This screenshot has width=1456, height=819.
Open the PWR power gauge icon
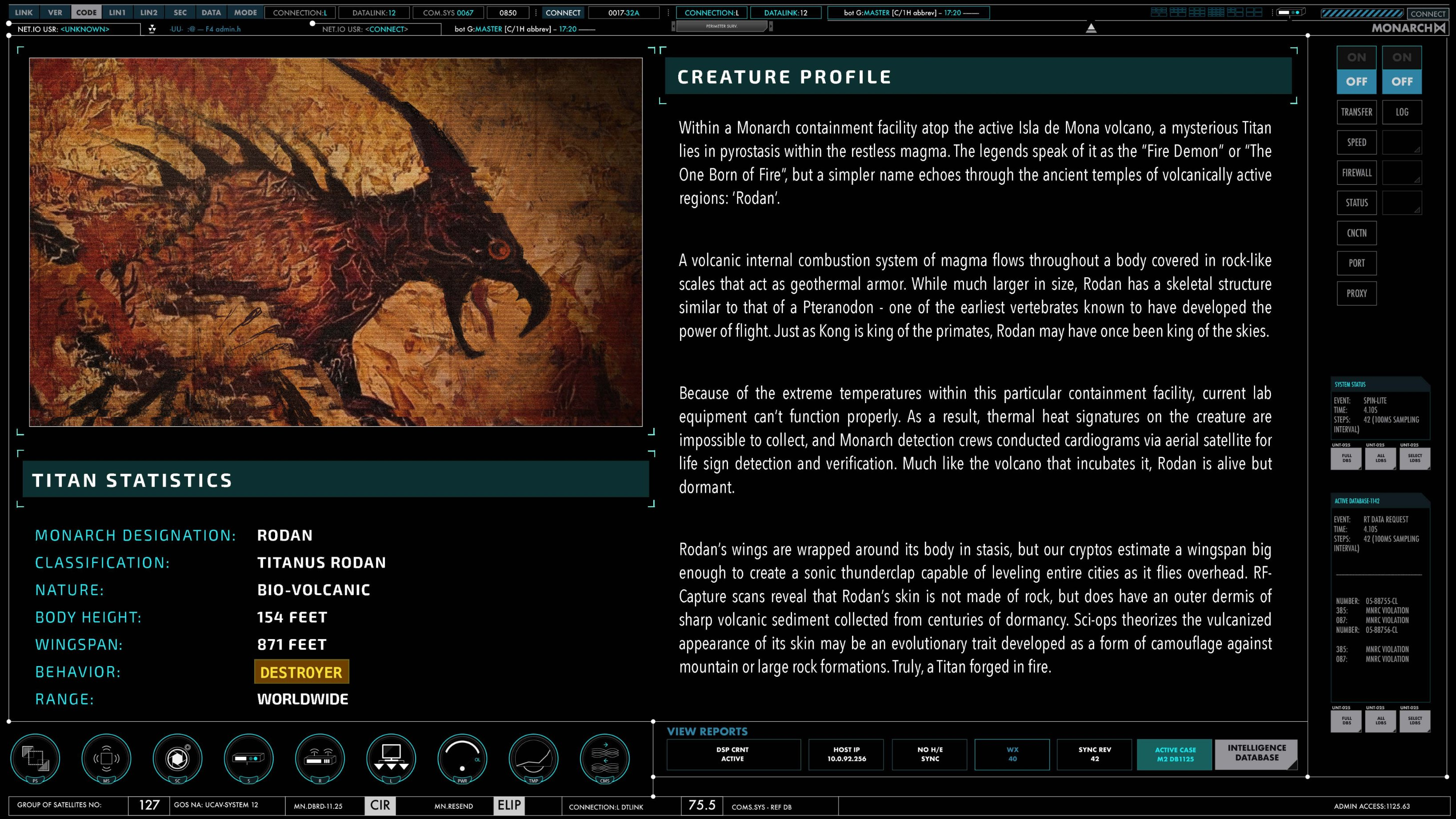click(462, 758)
